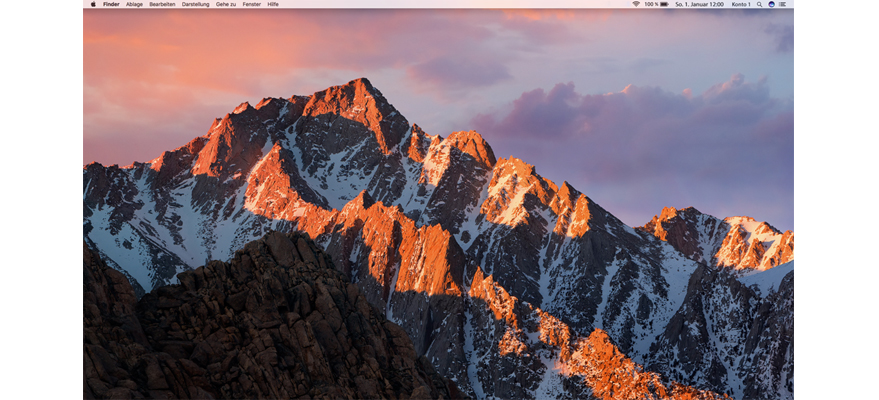
Task: Click the Wi-Fi status icon
Action: point(635,4)
